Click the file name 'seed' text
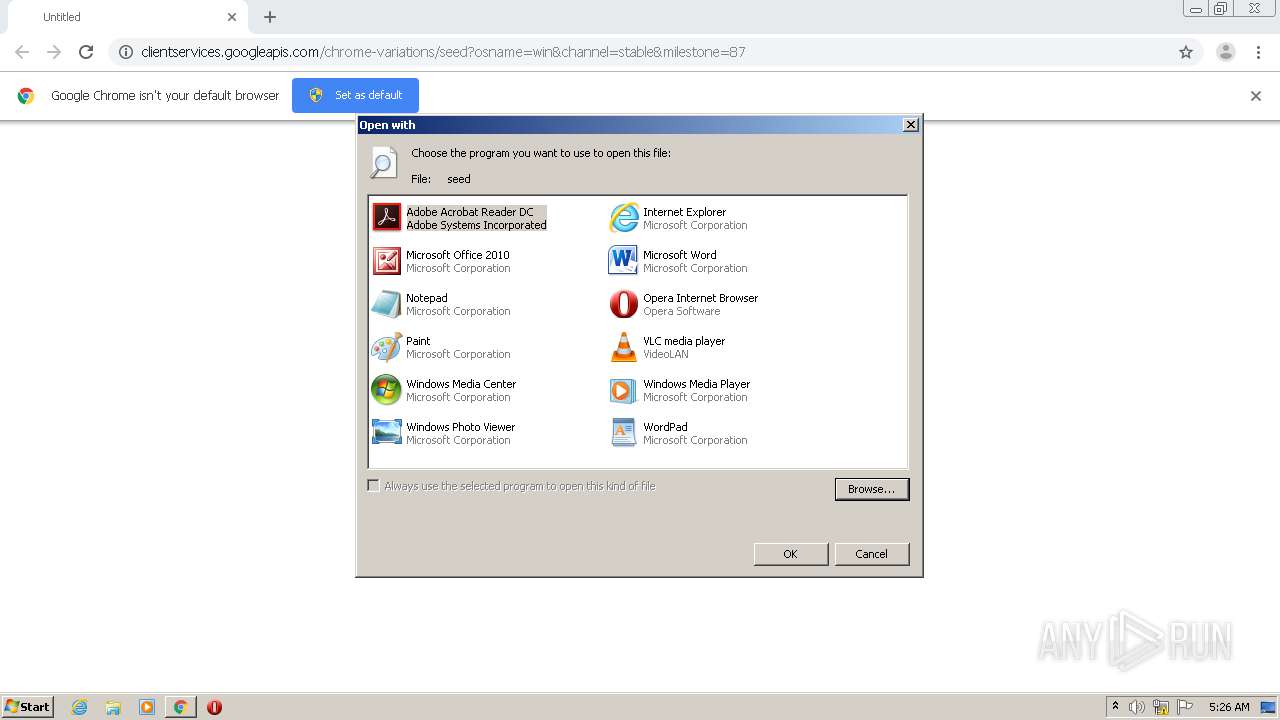1280x720 pixels. pyautogui.click(x=459, y=179)
